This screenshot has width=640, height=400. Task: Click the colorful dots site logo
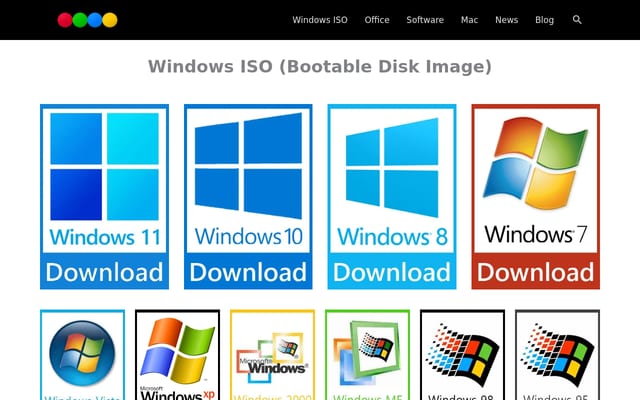[x=87, y=20]
